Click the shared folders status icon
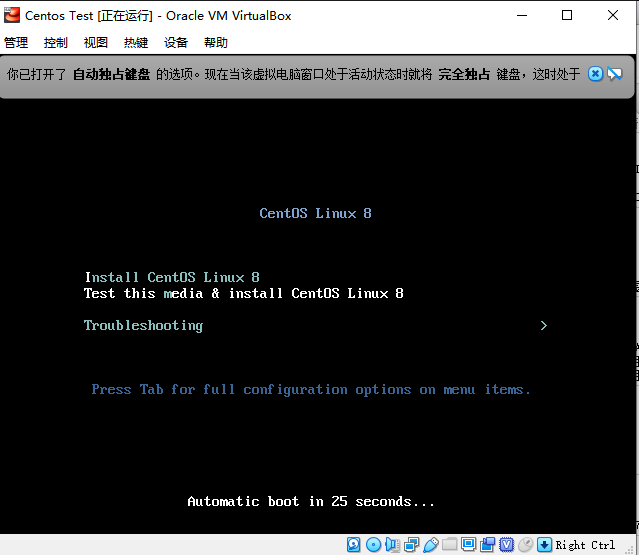The height and width of the screenshot is (555, 639). click(x=450, y=544)
